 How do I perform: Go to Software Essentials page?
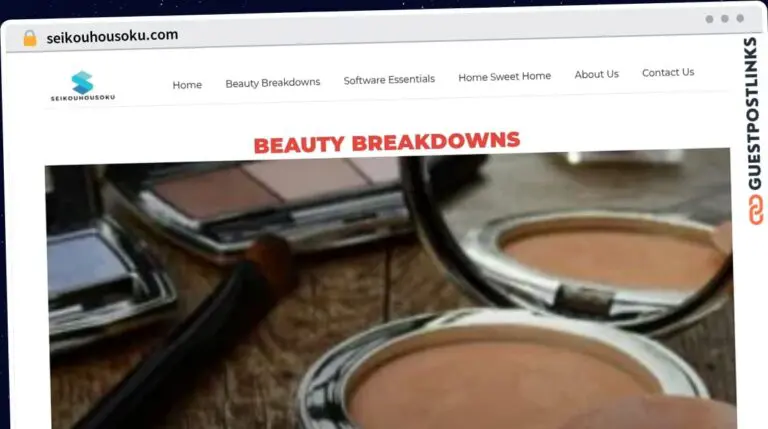point(389,79)
